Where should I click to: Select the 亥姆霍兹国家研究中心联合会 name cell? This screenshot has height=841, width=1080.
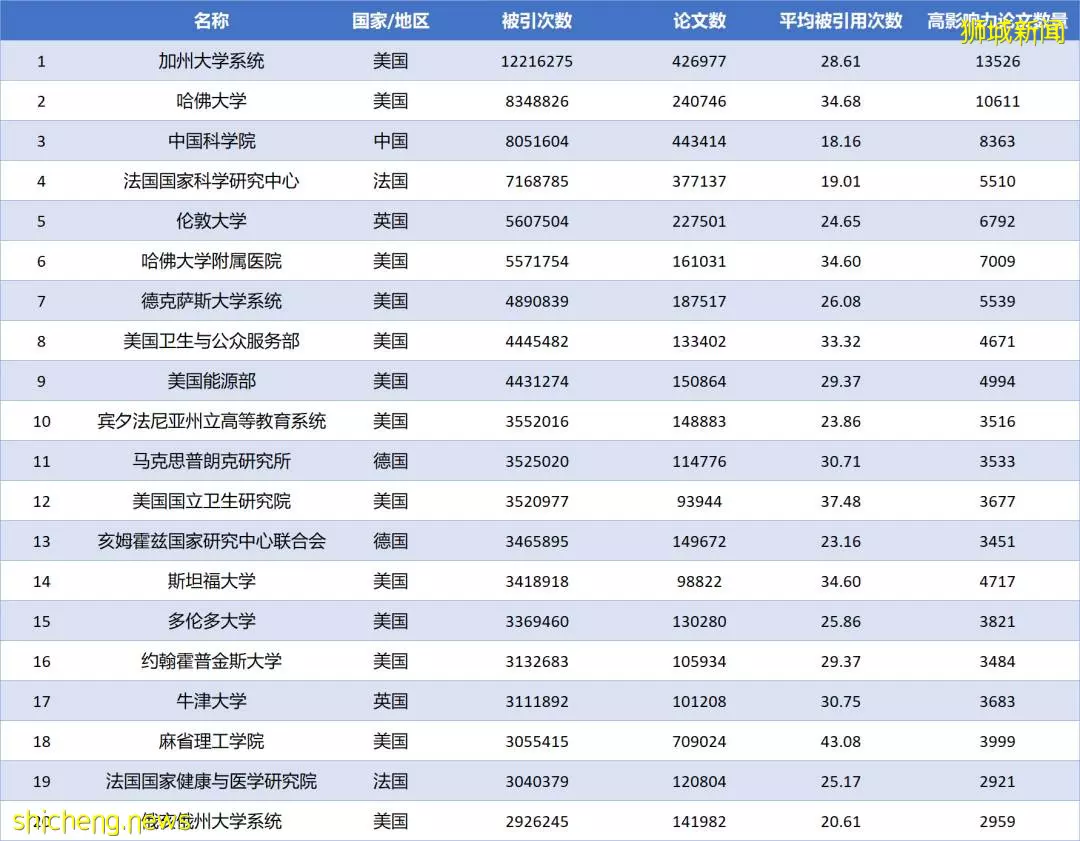[211, 541]
